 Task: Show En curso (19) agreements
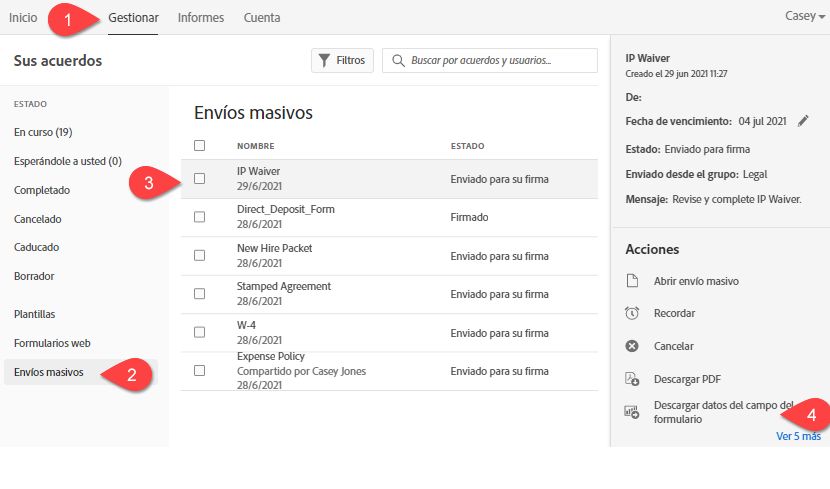(43, 132)
